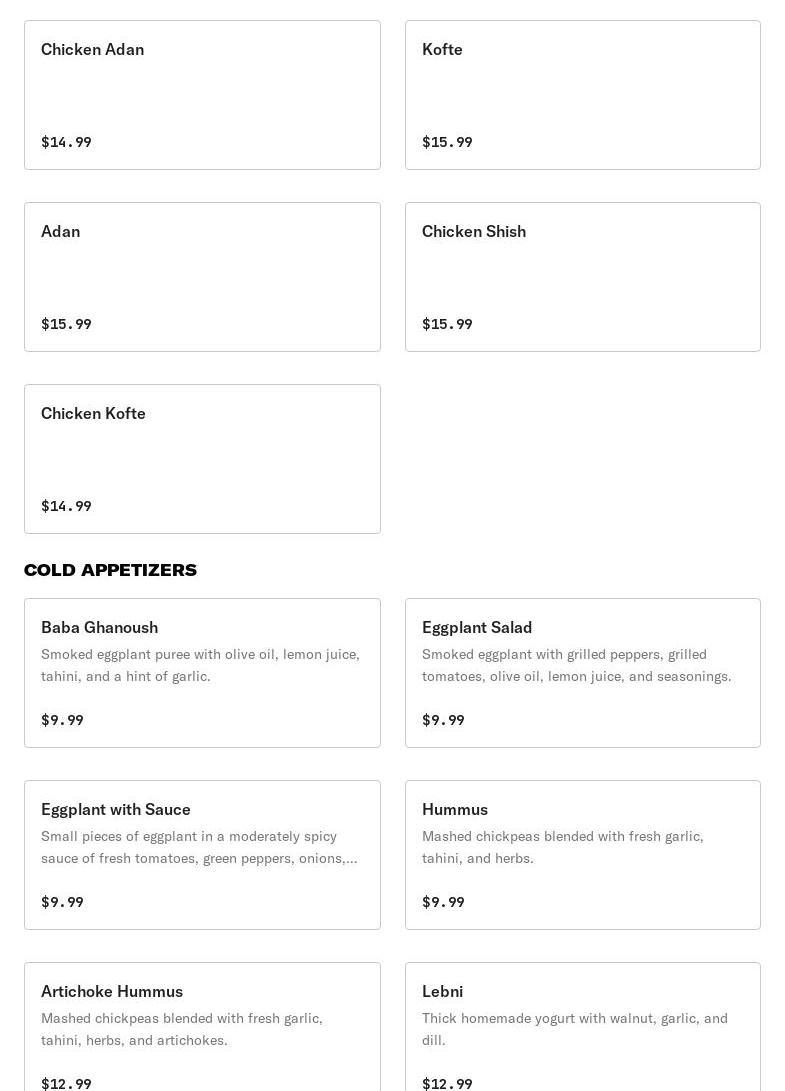Choose the Eggplant with Sauce item
Image resolution: width=785 pixels, height=1091 pixels.
coord(202,855)
